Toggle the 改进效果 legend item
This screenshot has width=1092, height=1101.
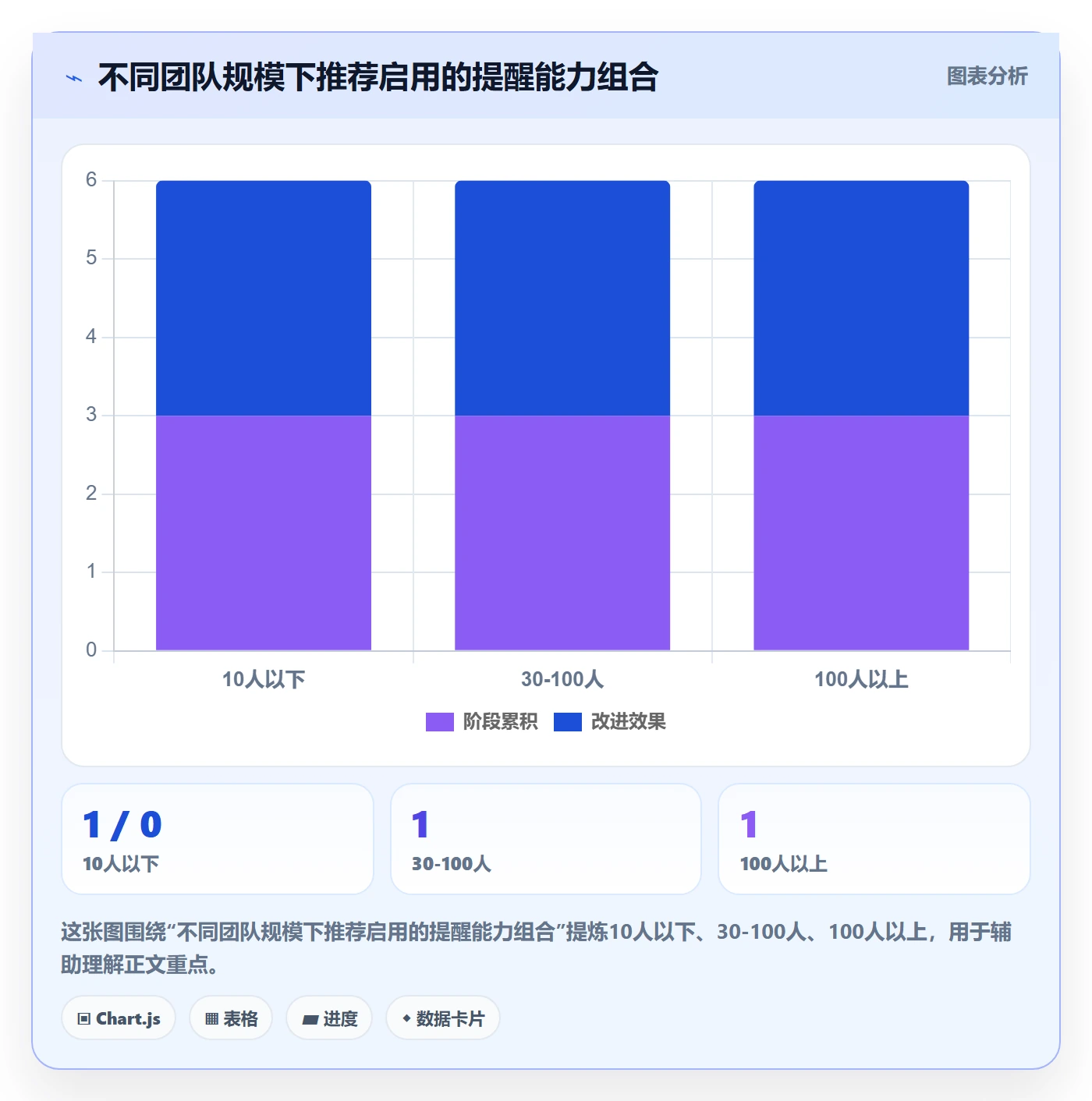click(610, 722)
